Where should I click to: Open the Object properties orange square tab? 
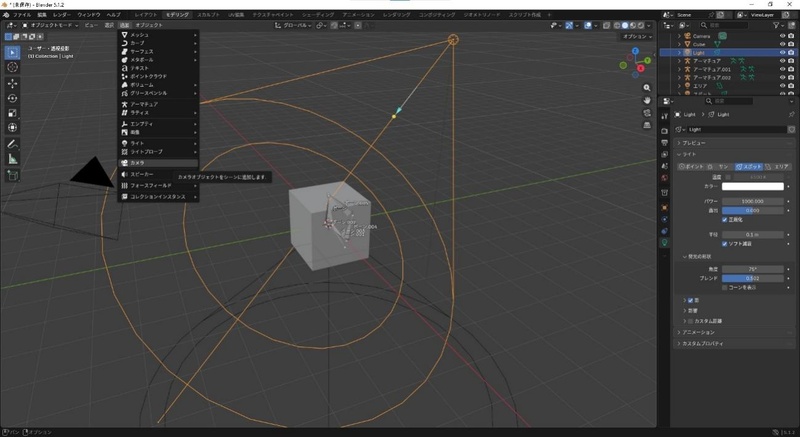pos(664,208)
